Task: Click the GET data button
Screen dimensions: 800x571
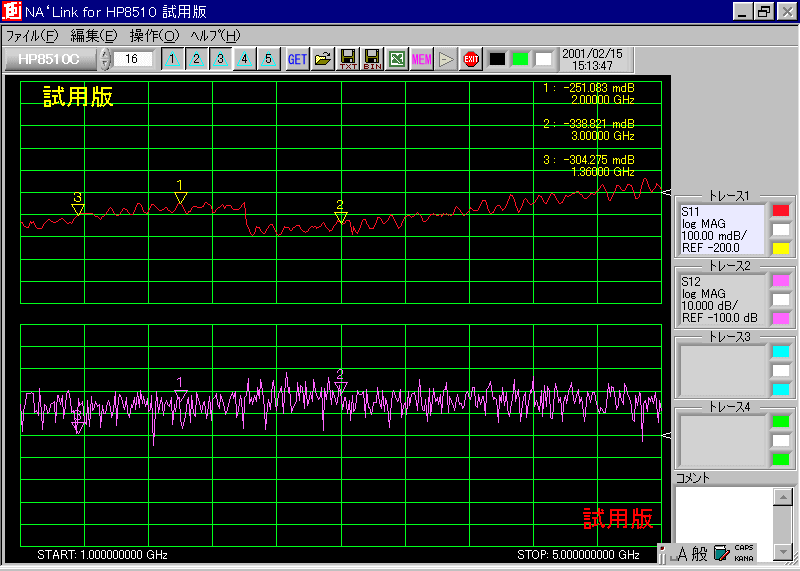Action: (x=297, y=59)
